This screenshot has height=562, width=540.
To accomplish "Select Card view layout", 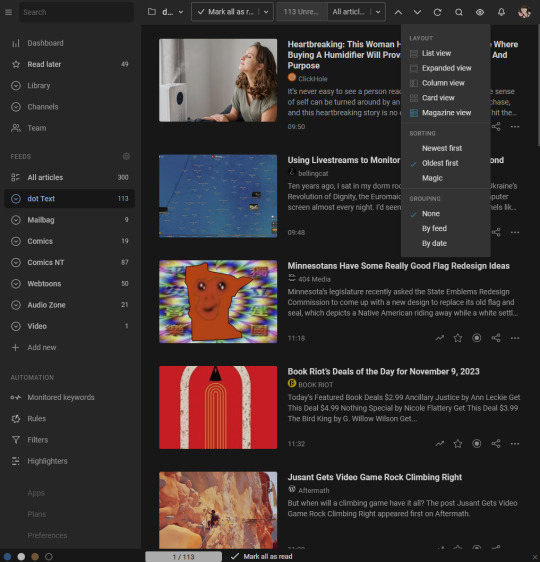I will point(445,98).
